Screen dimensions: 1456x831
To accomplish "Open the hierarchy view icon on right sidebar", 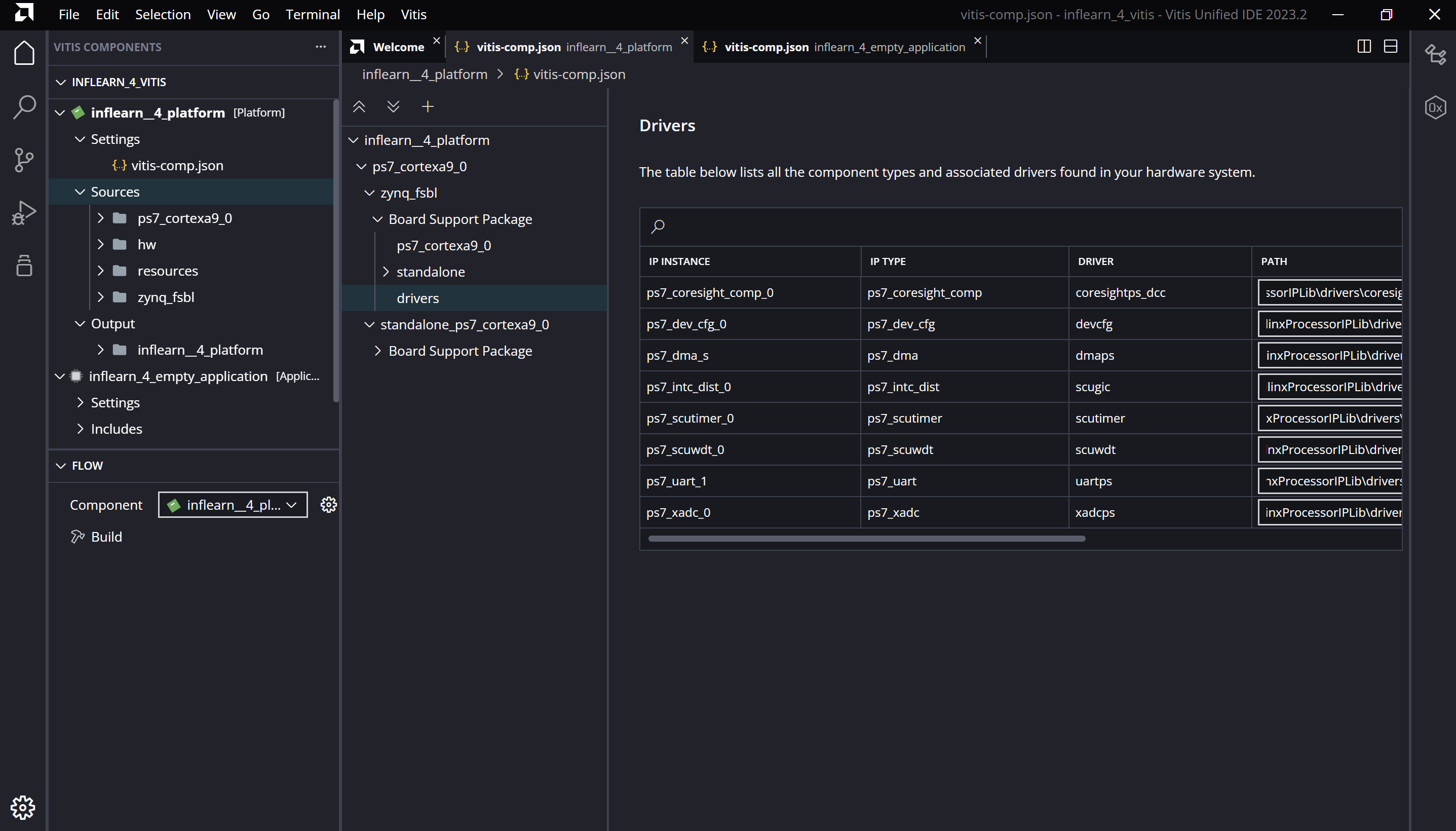I will coord(1435,55).
